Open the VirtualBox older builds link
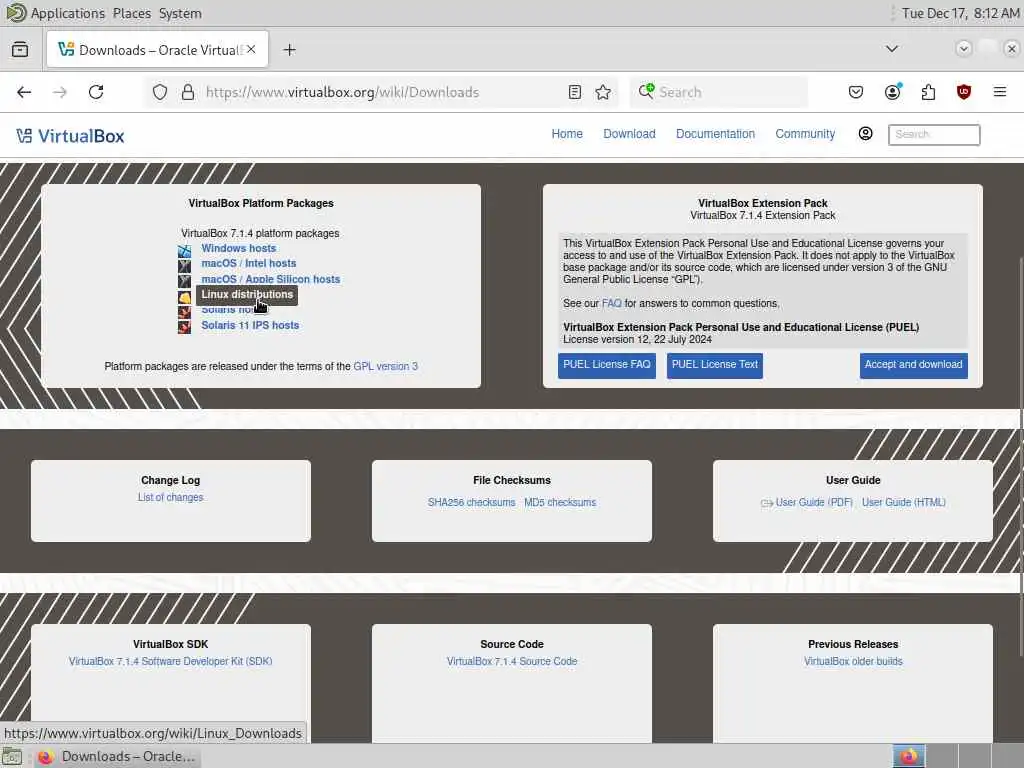The width and height of the screenshot is (1024, 768). 853,662
